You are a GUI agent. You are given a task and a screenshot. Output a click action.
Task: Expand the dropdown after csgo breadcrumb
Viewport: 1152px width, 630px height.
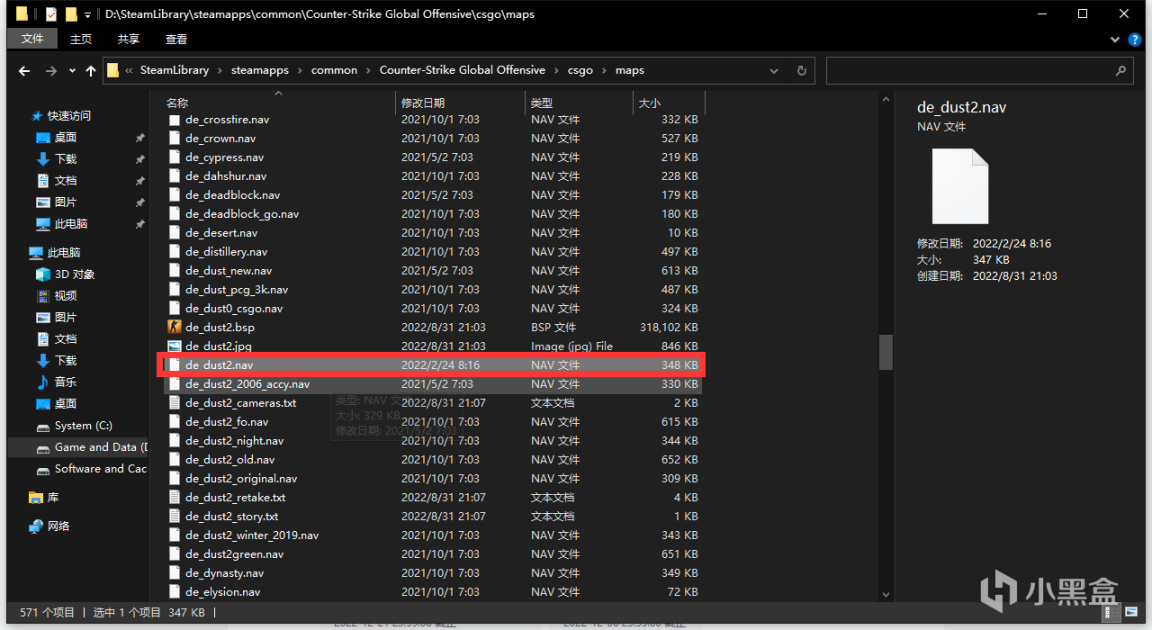(605, 70)
